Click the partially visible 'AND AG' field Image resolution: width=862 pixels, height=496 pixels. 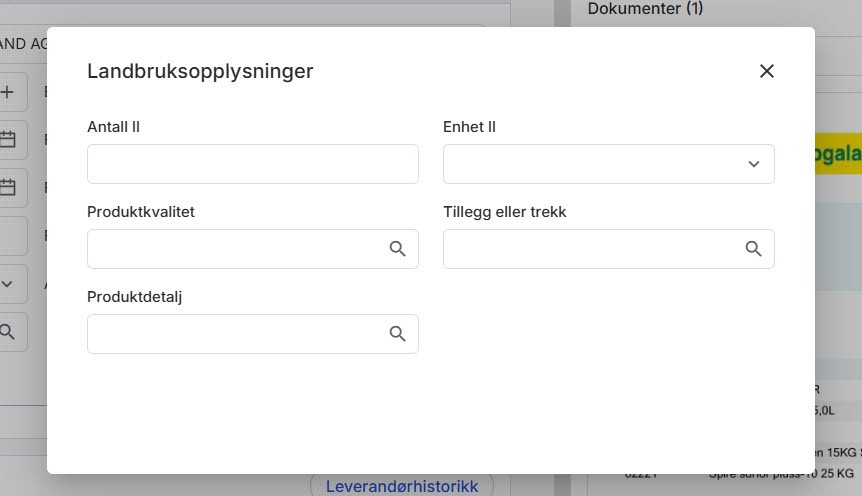pyautogui.click(x=24, y=43)
